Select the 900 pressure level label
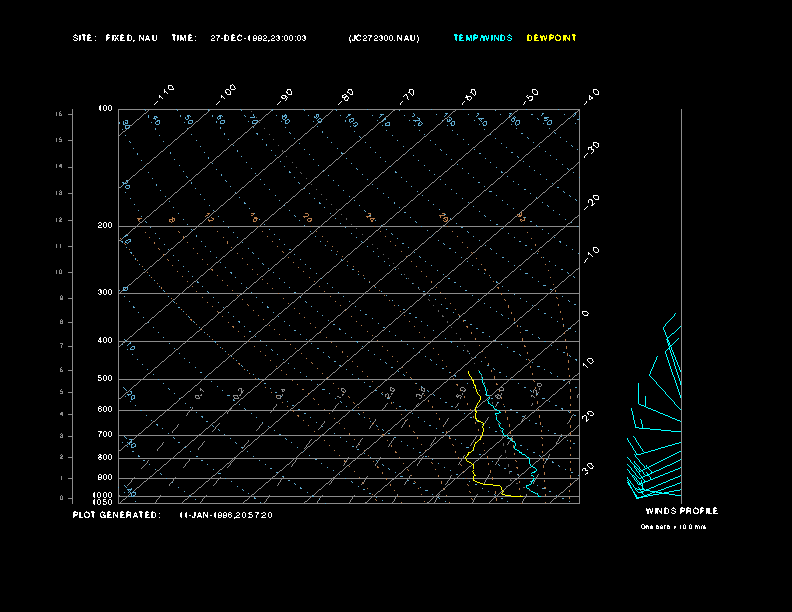Screen dimensions: 792x612 [105, 478]
